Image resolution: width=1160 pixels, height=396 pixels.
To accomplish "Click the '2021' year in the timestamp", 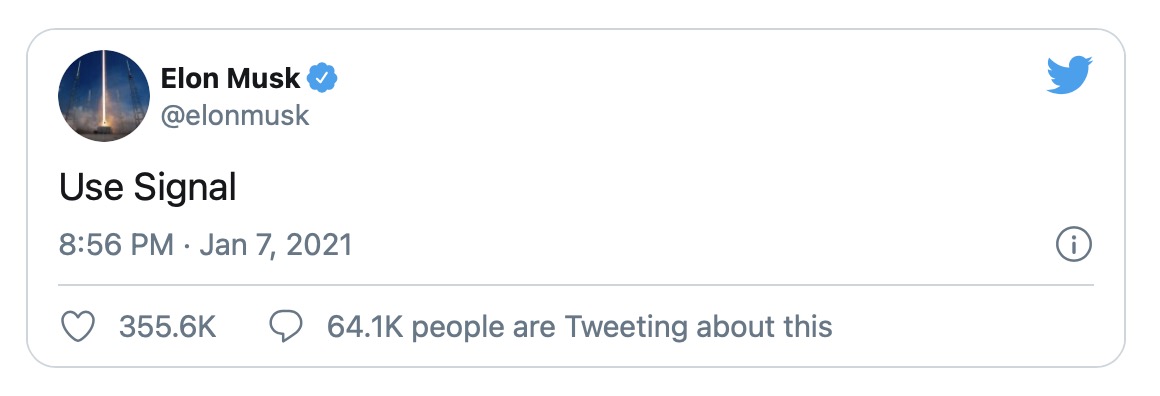I will pos(319,245).
